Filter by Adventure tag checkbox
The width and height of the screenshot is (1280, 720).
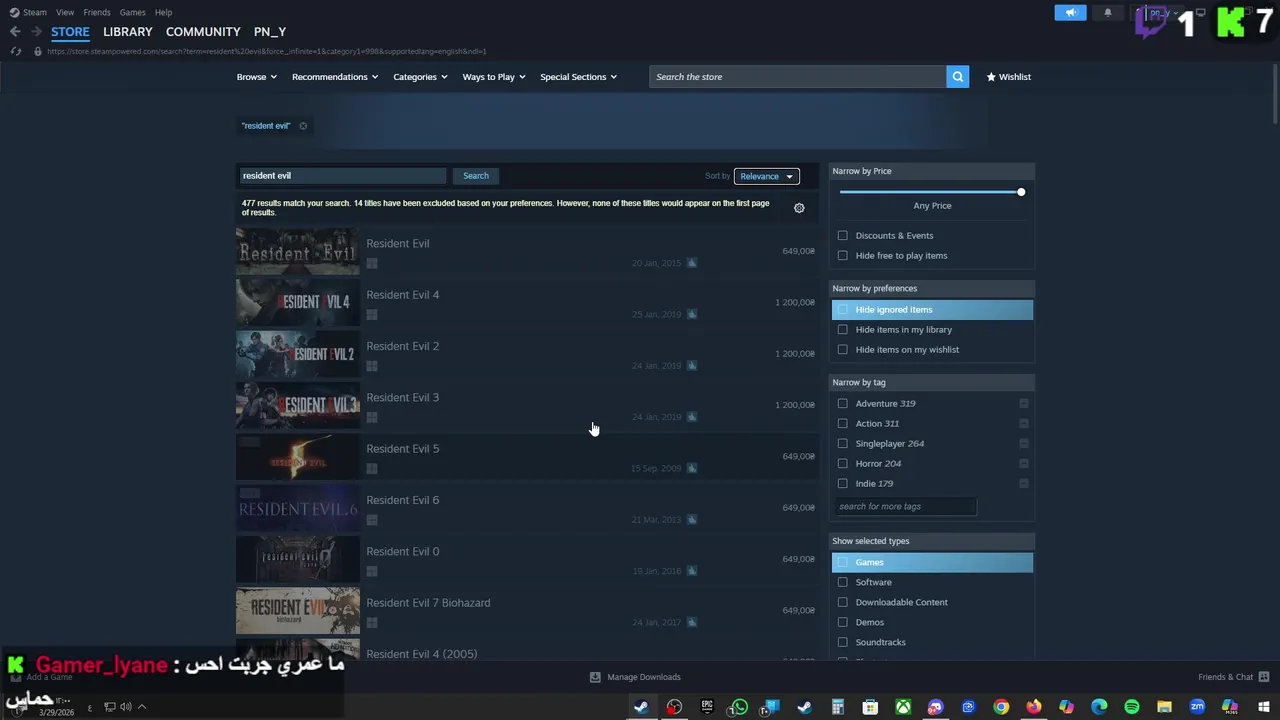point(842,404)
